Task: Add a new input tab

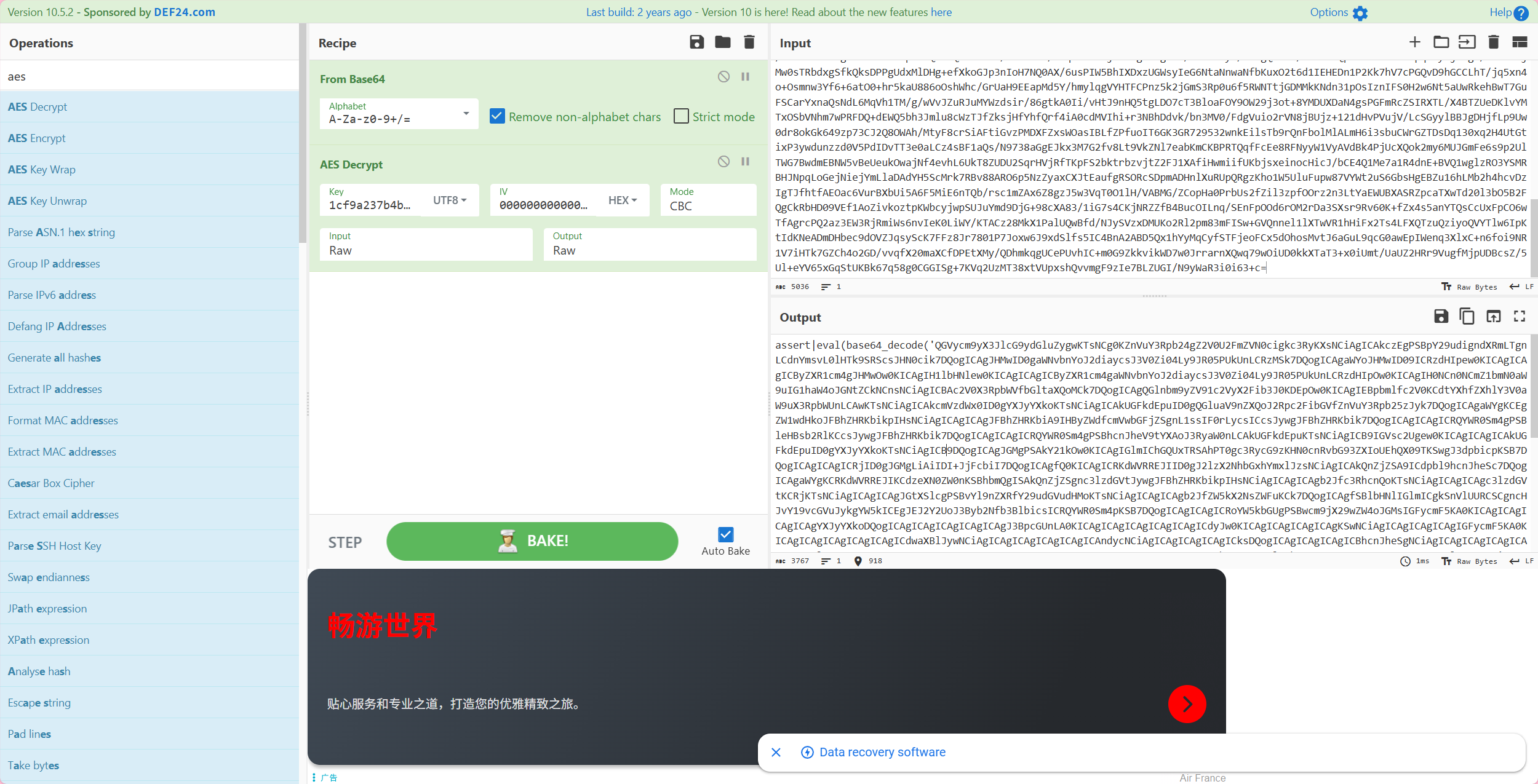Action: [1414, 42]
